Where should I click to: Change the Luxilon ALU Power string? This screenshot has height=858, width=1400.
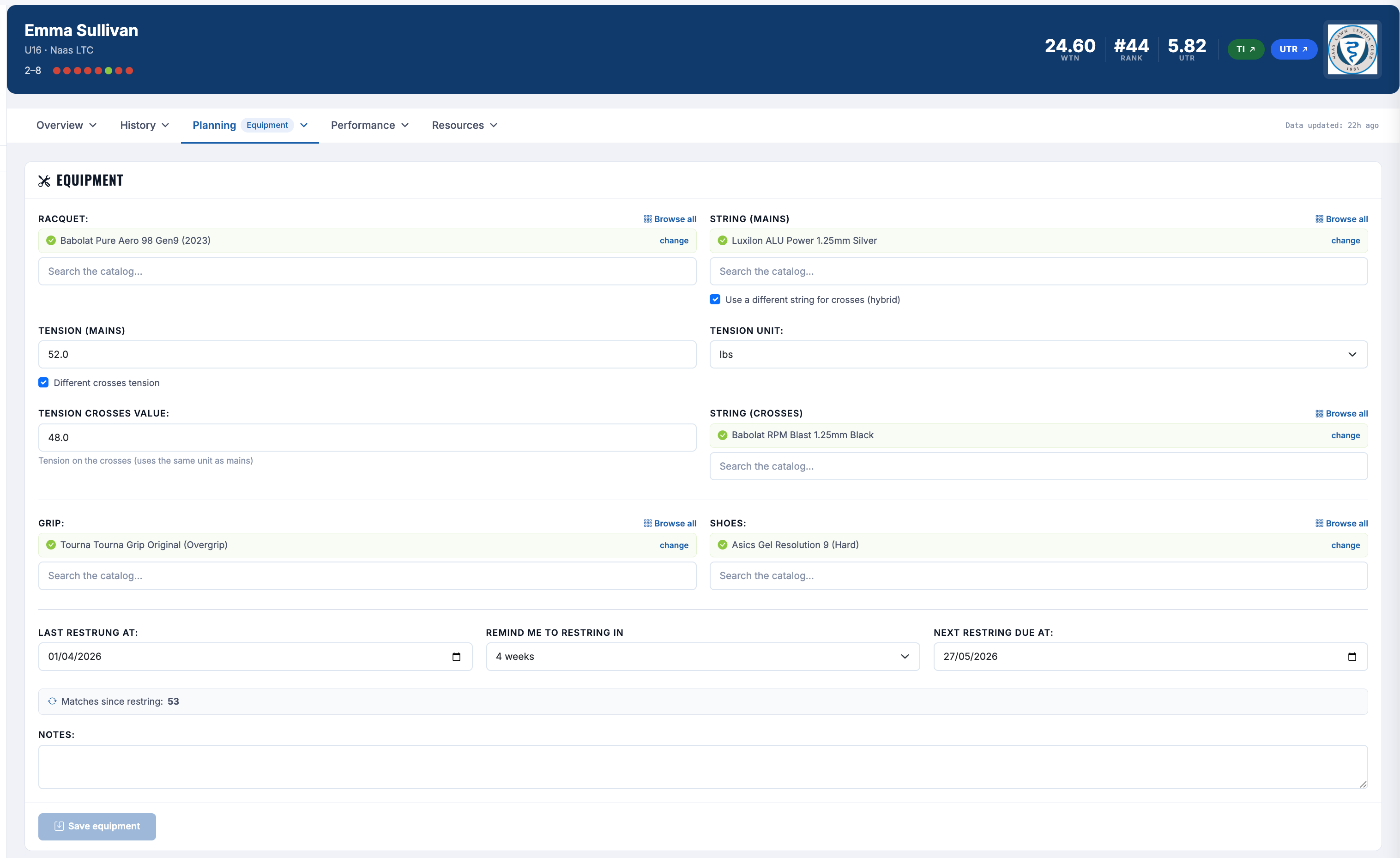(x=1346, y=241)
